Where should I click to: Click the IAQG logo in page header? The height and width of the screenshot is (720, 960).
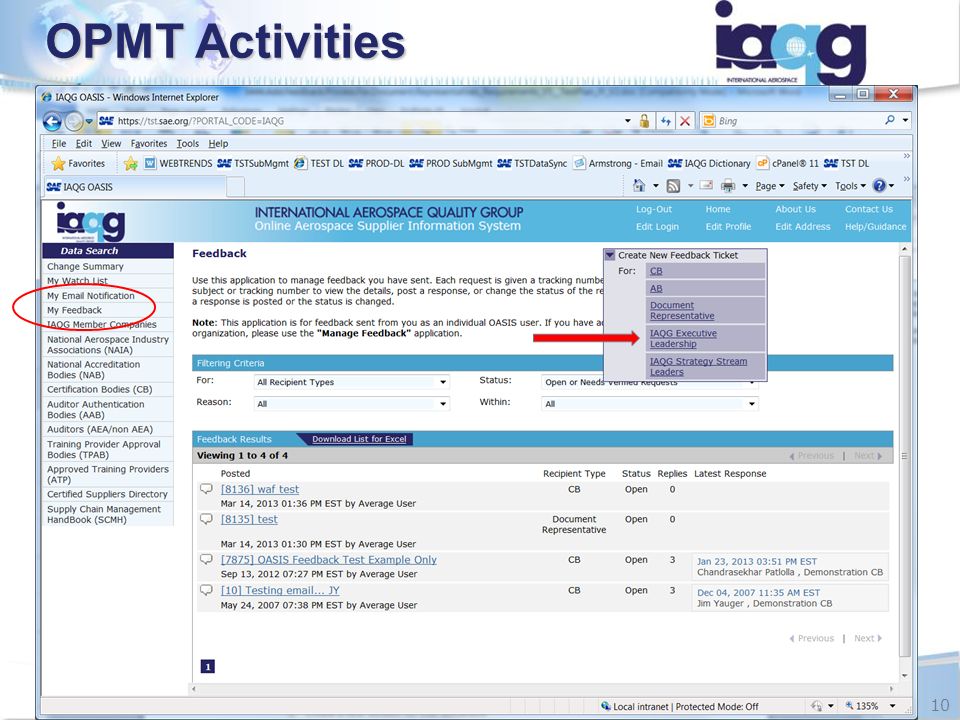point(91,222)
